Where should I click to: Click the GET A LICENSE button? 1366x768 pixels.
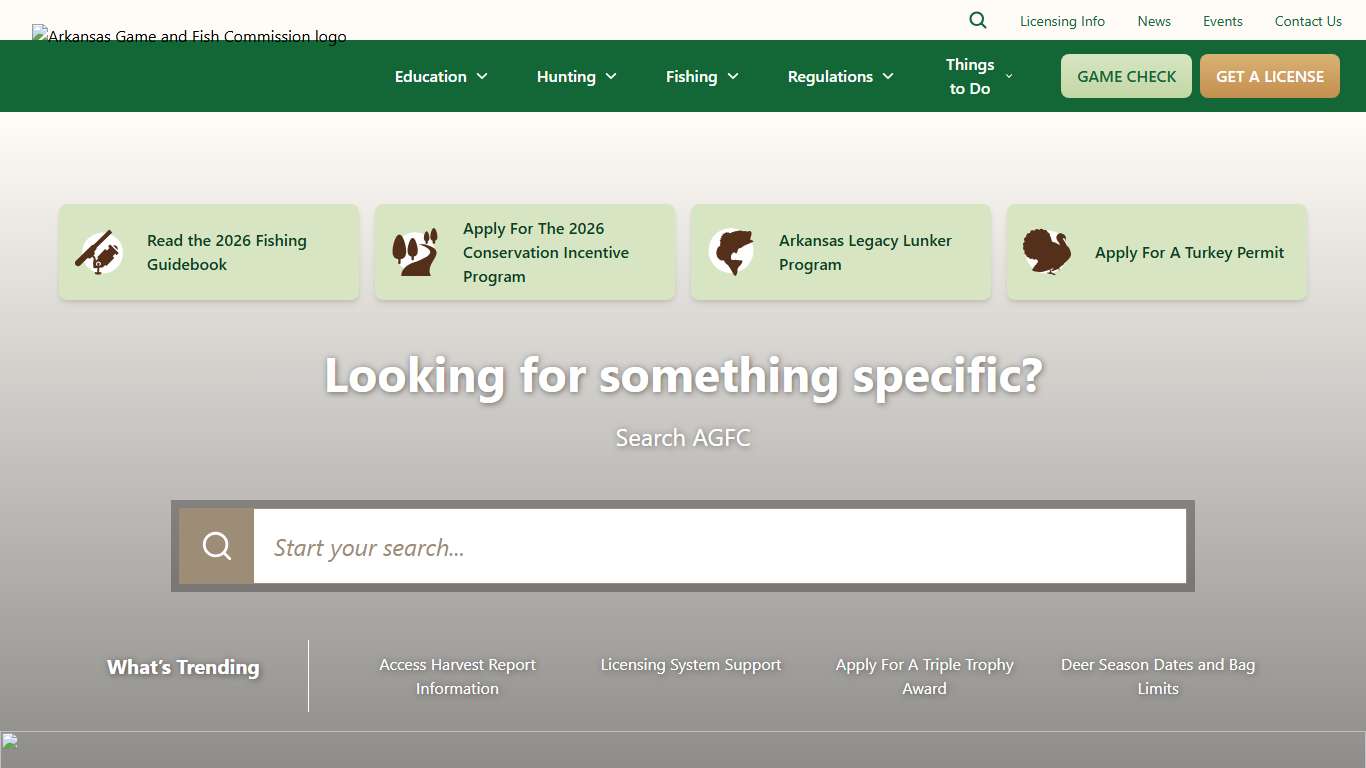pos(1269,76)
